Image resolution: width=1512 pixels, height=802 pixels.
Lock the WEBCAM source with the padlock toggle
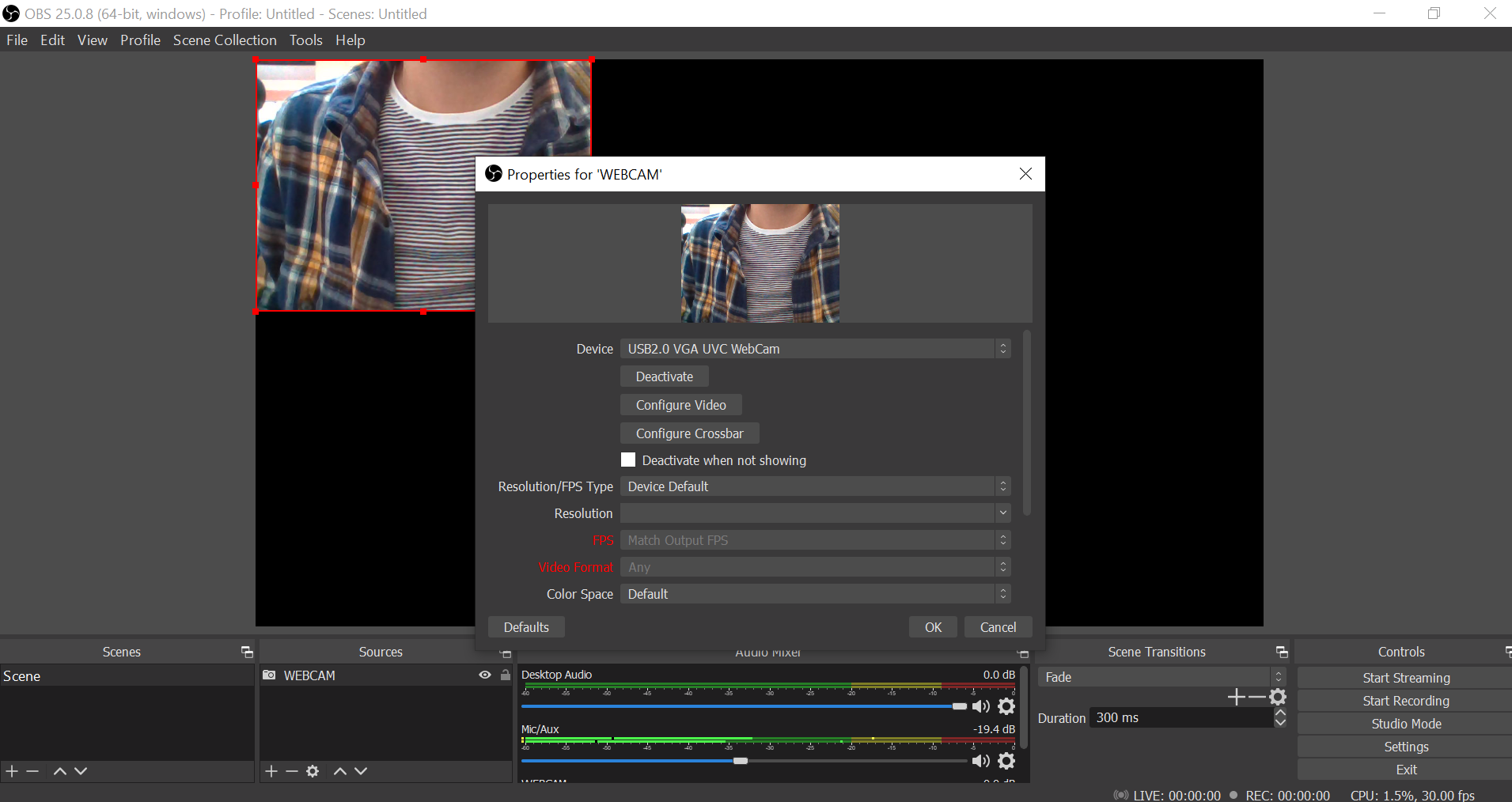pos(505,675)
